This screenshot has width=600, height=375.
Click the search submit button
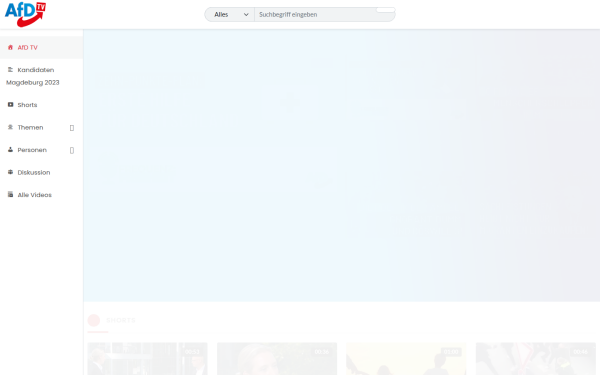coord(386,10)
